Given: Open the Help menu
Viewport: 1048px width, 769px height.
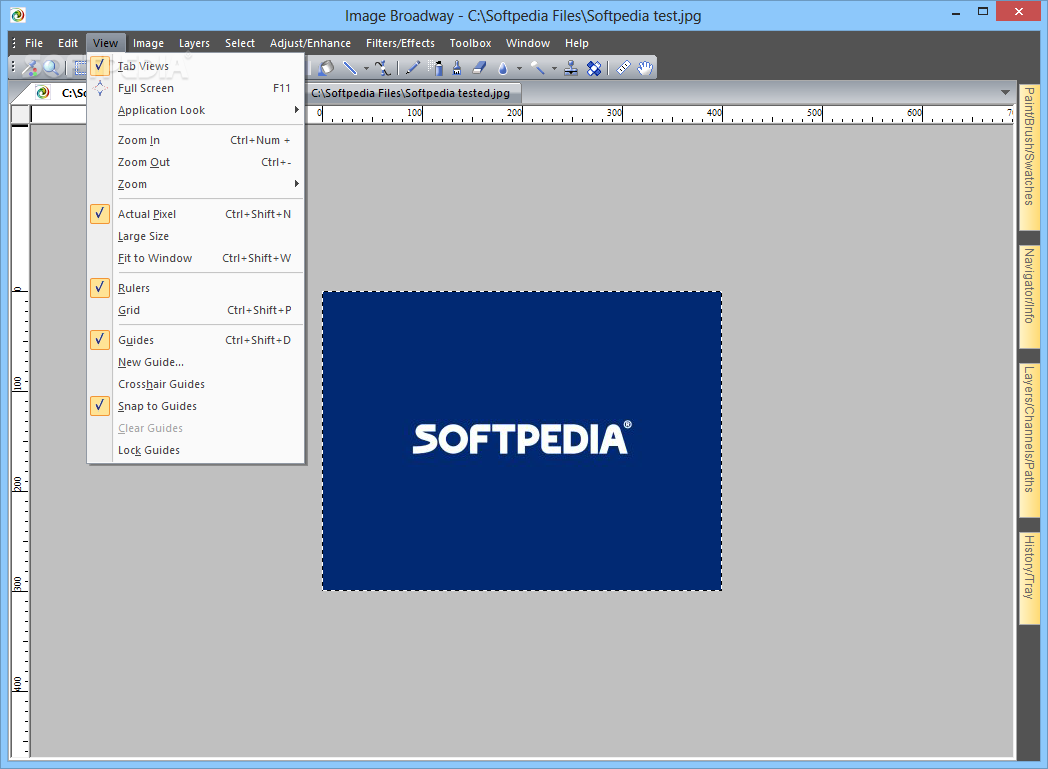Looking at the screenshot, I should [x=576, y=43].
